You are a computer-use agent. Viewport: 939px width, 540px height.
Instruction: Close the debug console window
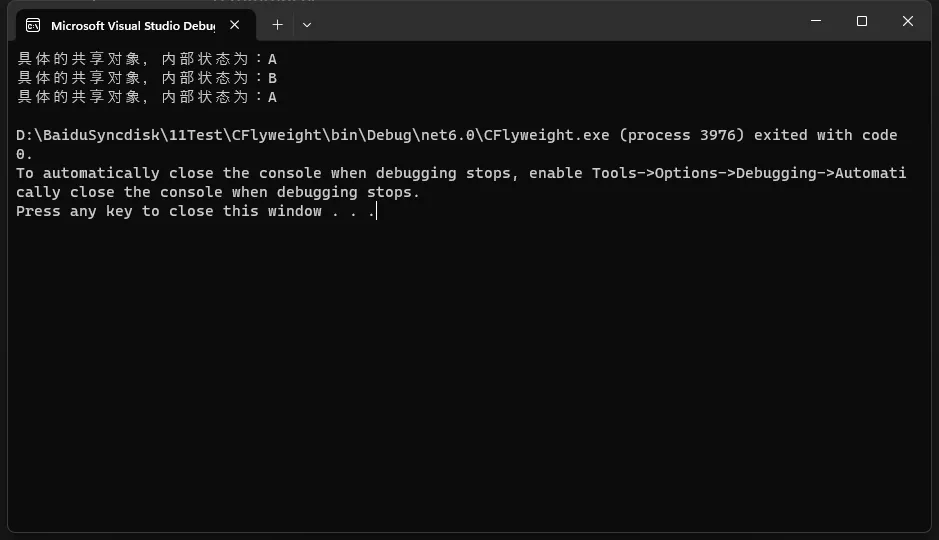[908, 21]
